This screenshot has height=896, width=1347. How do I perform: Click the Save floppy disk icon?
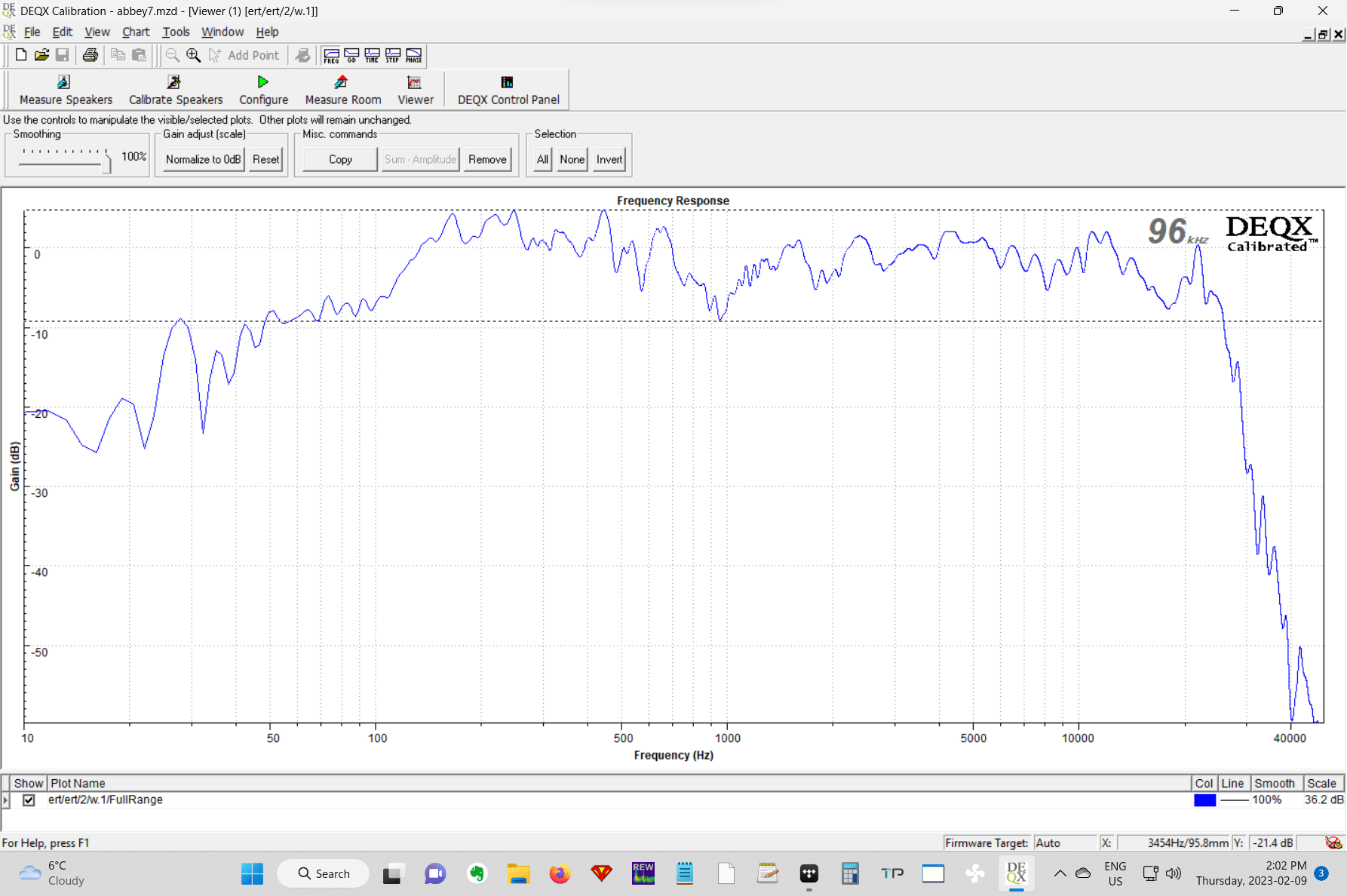point(63,55)
